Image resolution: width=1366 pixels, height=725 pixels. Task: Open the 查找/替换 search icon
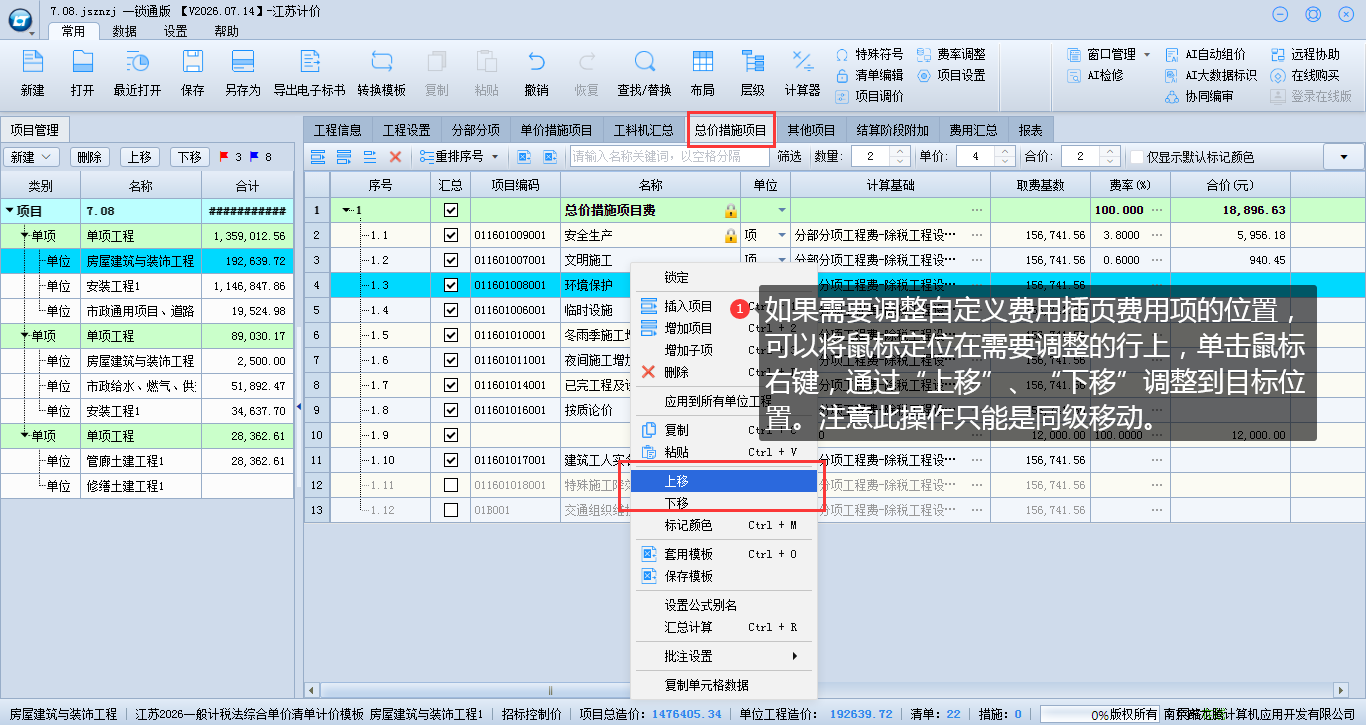[x=644, y=62]
